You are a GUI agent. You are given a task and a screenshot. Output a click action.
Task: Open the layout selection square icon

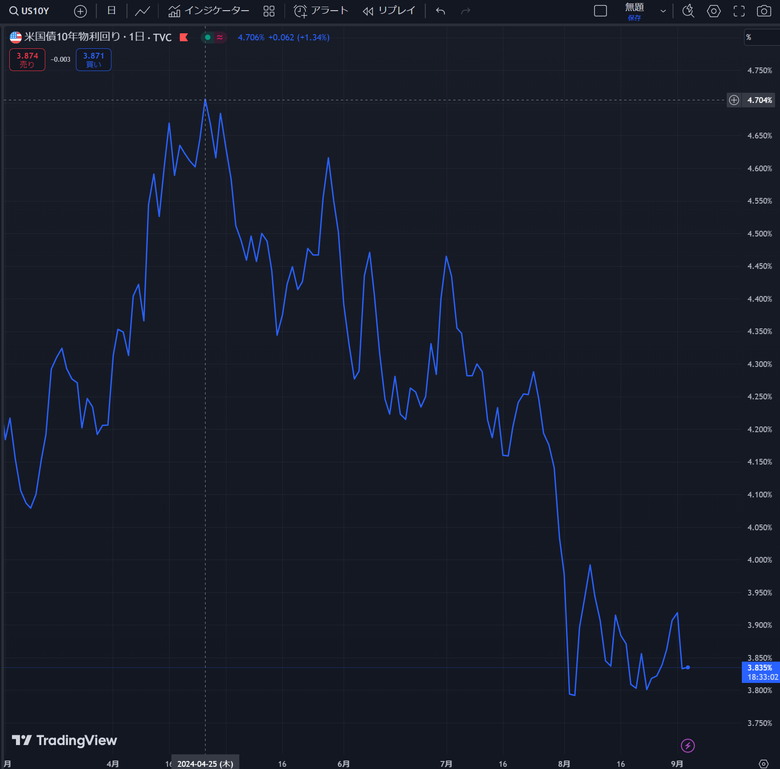600,11
